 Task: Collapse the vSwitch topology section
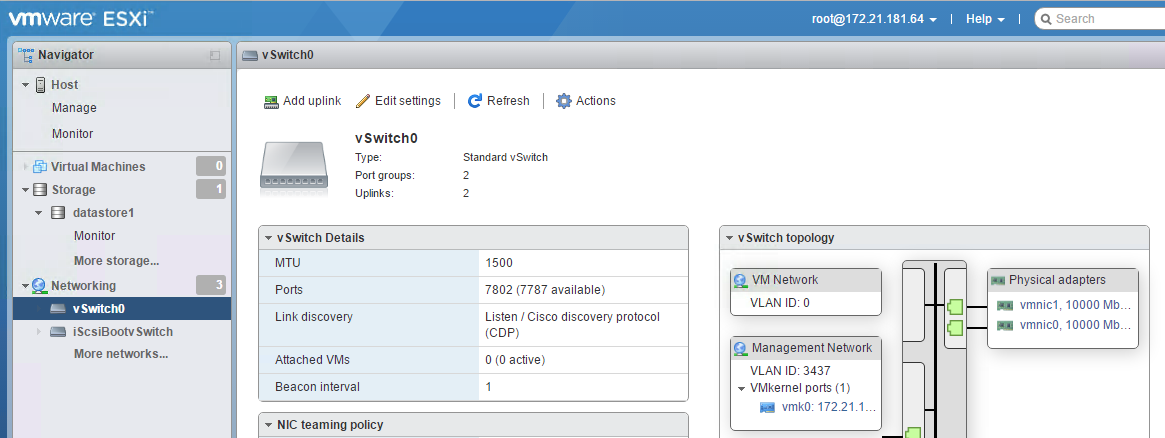tap(730, 238)
